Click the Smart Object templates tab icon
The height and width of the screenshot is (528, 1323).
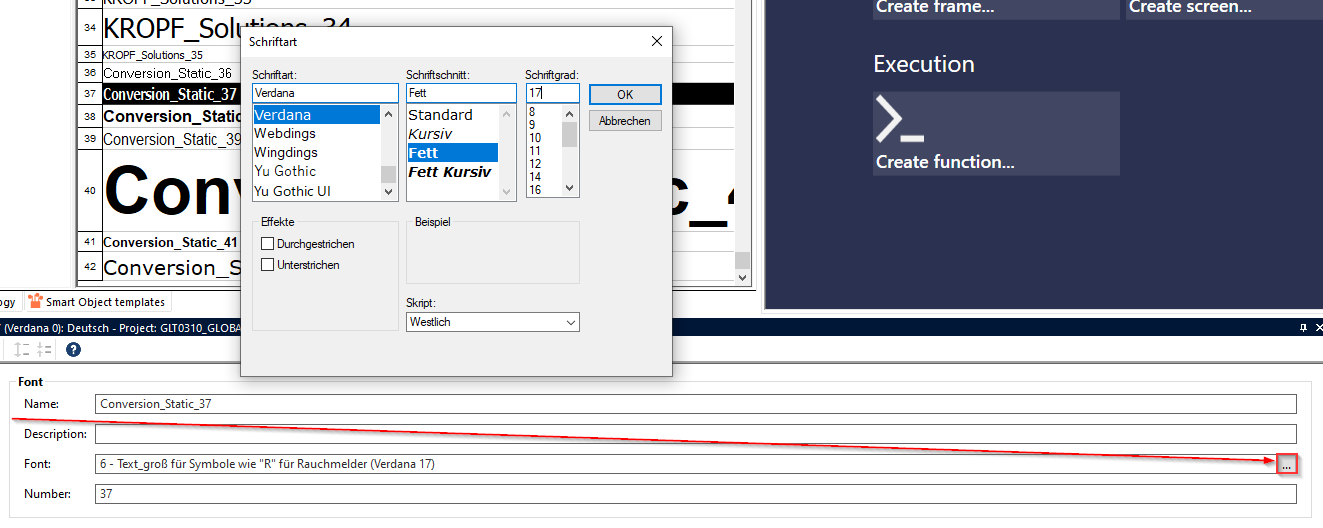click(x=36, y=301)
